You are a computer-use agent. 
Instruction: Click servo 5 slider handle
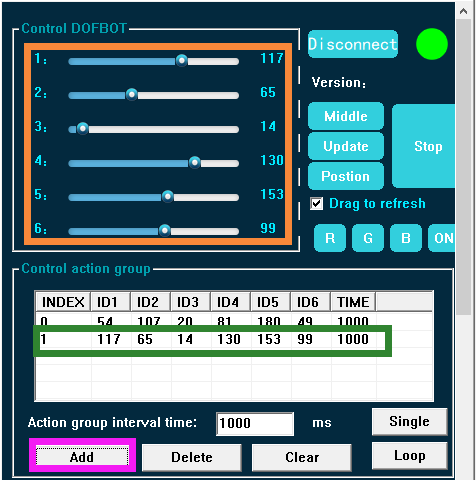168,196
